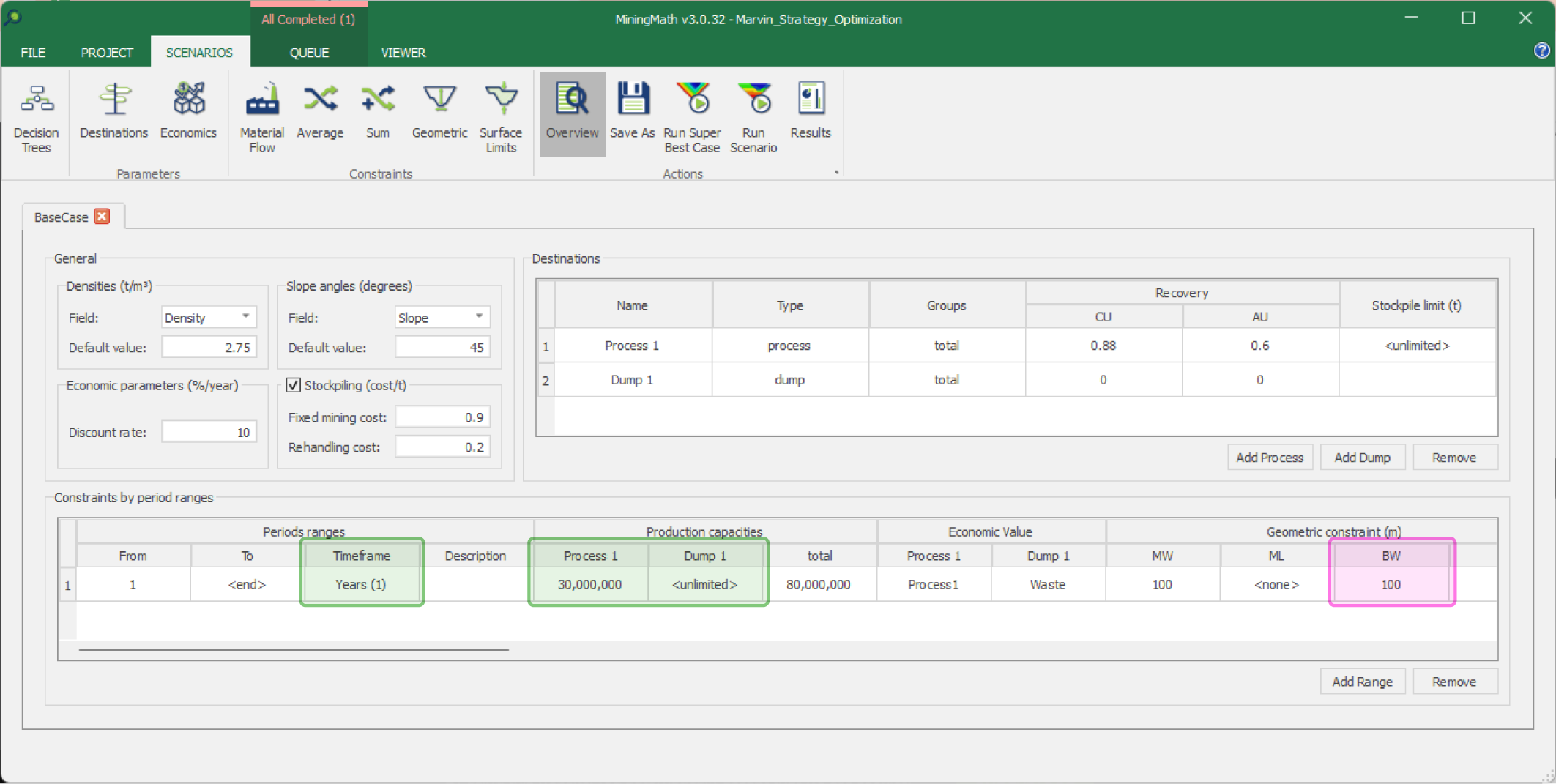Toggle the Stockpiling checkbox
This screenshot has height=784, width=1556.
(294, 385)
